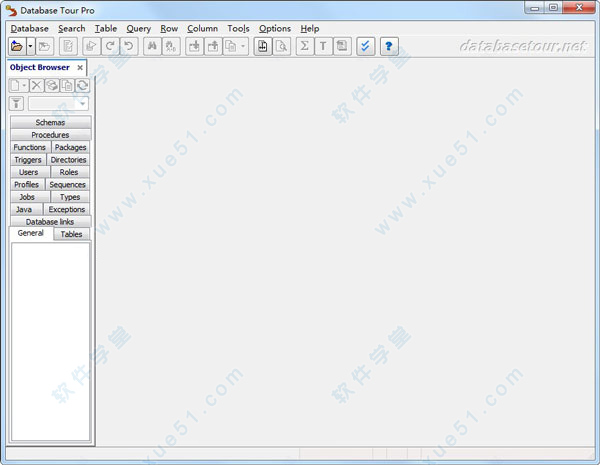Switch to the Users tab
The image size is (600, 465).
(29, 172)
